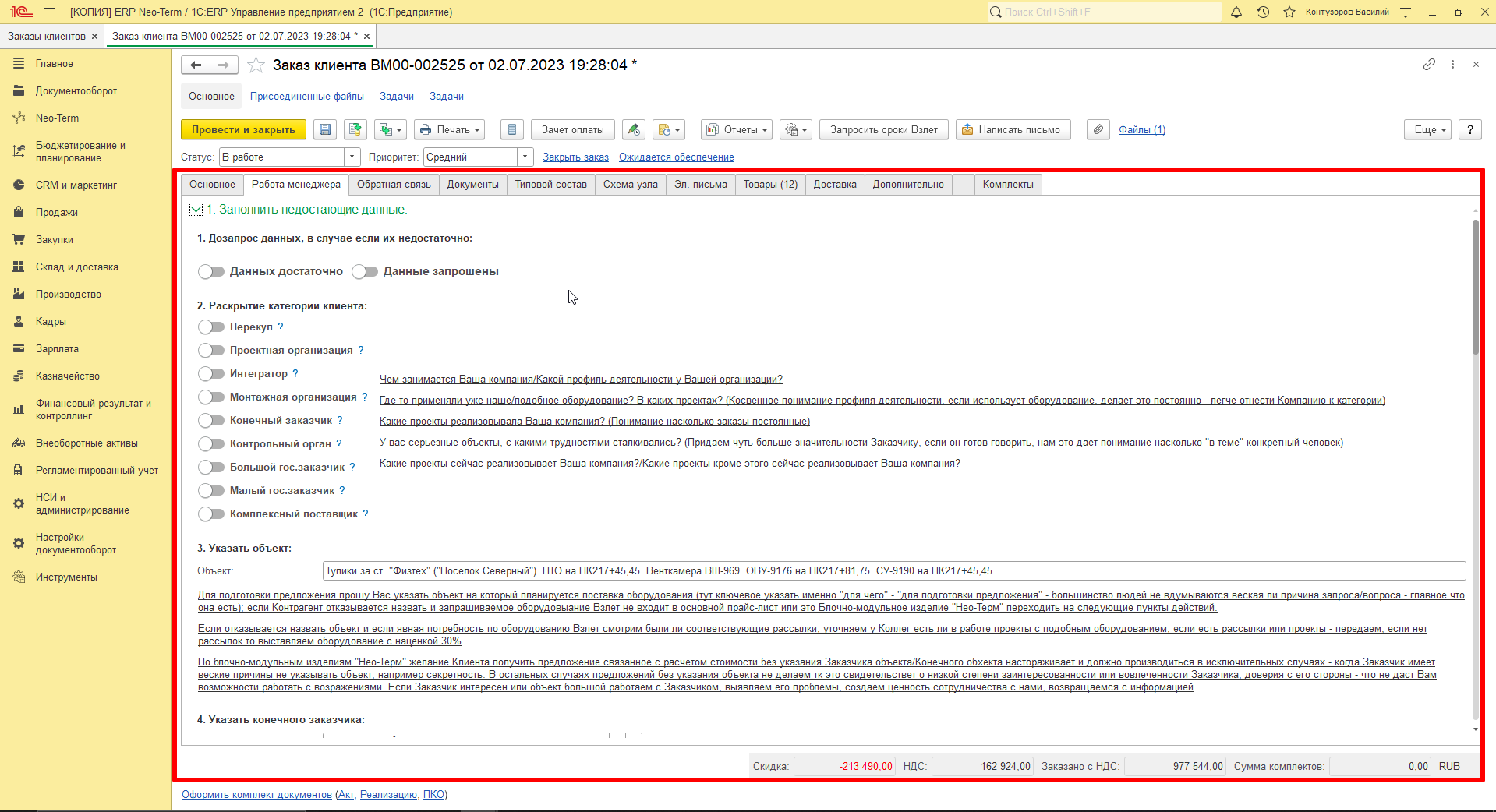The width and height of the screenshot is (1496, 812).
Task: Open the create-based-on dropdown
Action: pos(390,129)
